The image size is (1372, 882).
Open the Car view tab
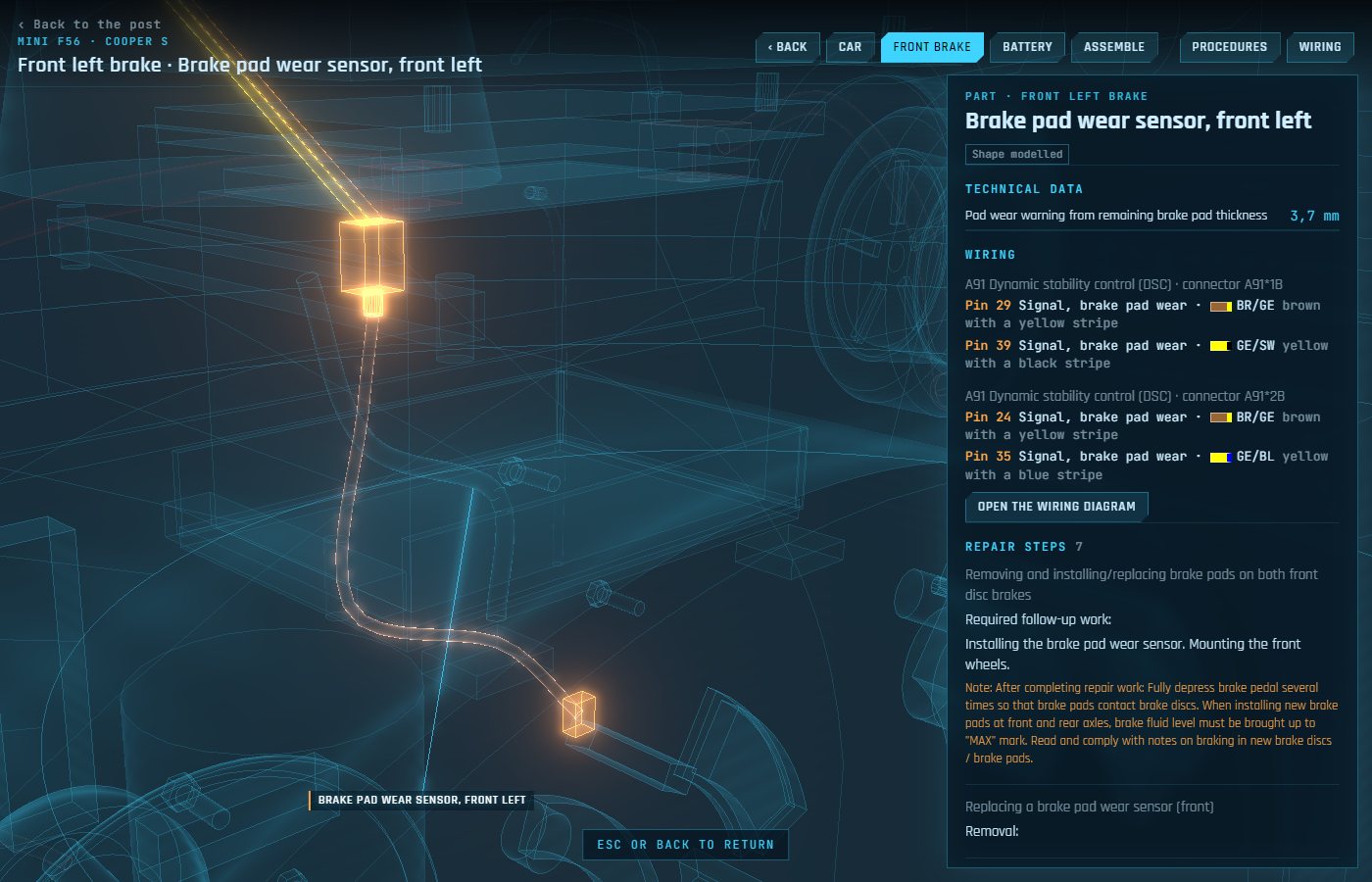coord(850,47)
